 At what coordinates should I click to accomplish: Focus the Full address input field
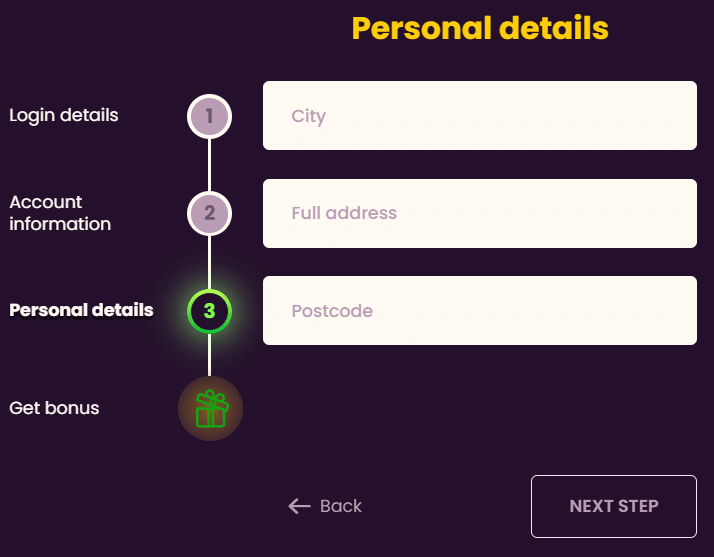click(x=480, y=213)
